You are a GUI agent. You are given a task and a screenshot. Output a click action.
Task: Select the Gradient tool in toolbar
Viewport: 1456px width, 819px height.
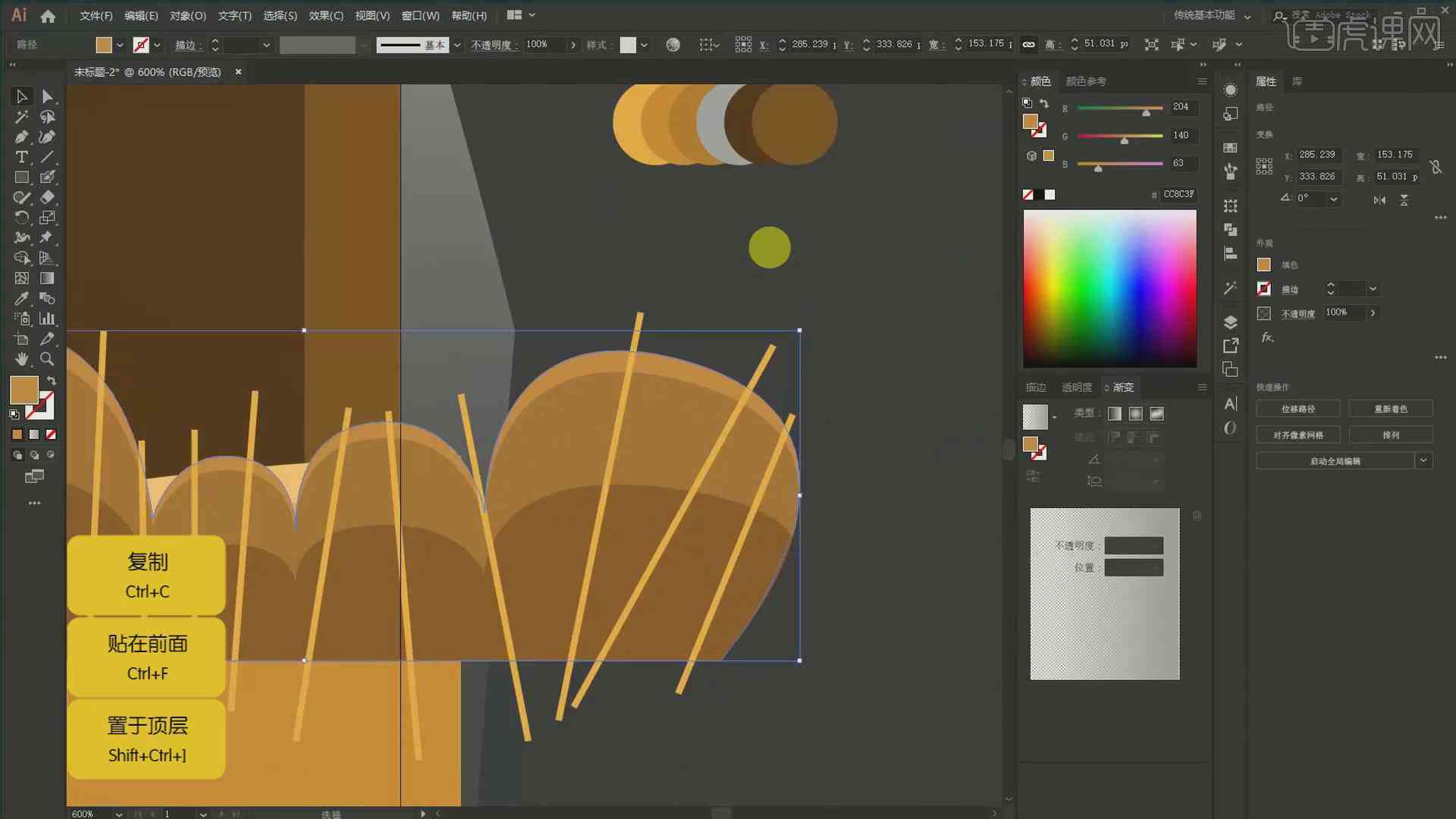tap(46, 277)
